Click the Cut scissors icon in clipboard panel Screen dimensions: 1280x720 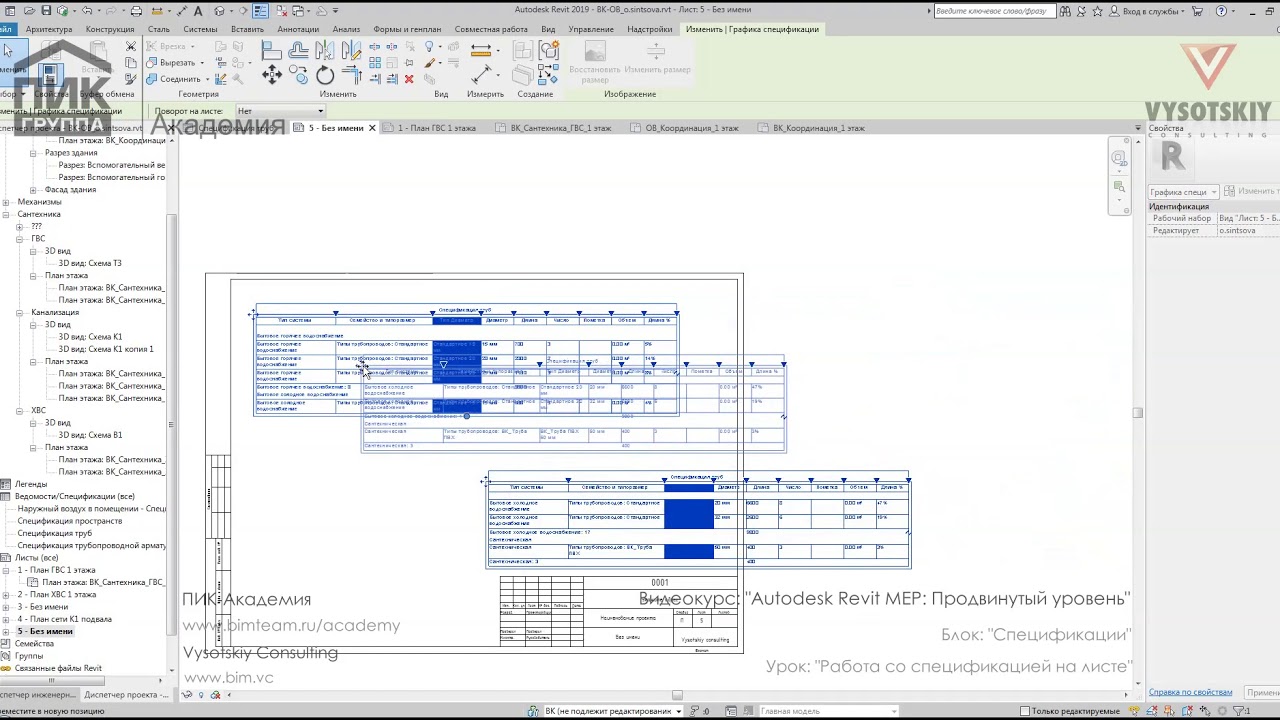pyautogui.click(x=131, y=47)
